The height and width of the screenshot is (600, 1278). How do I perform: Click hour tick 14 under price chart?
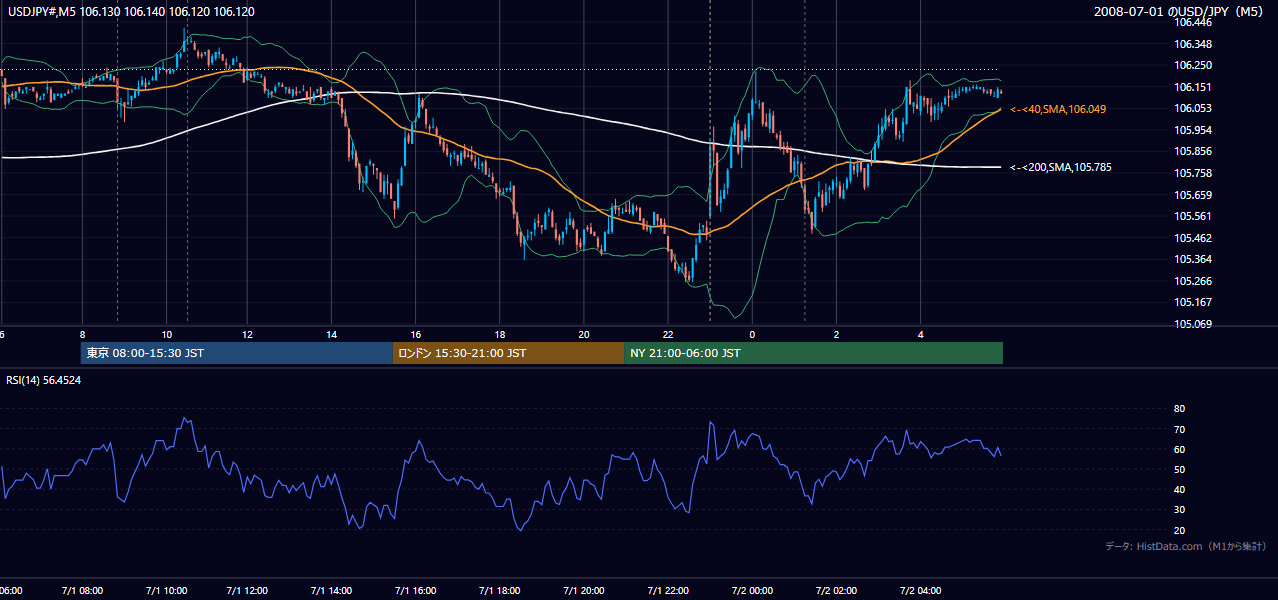[x=332, y=334]
